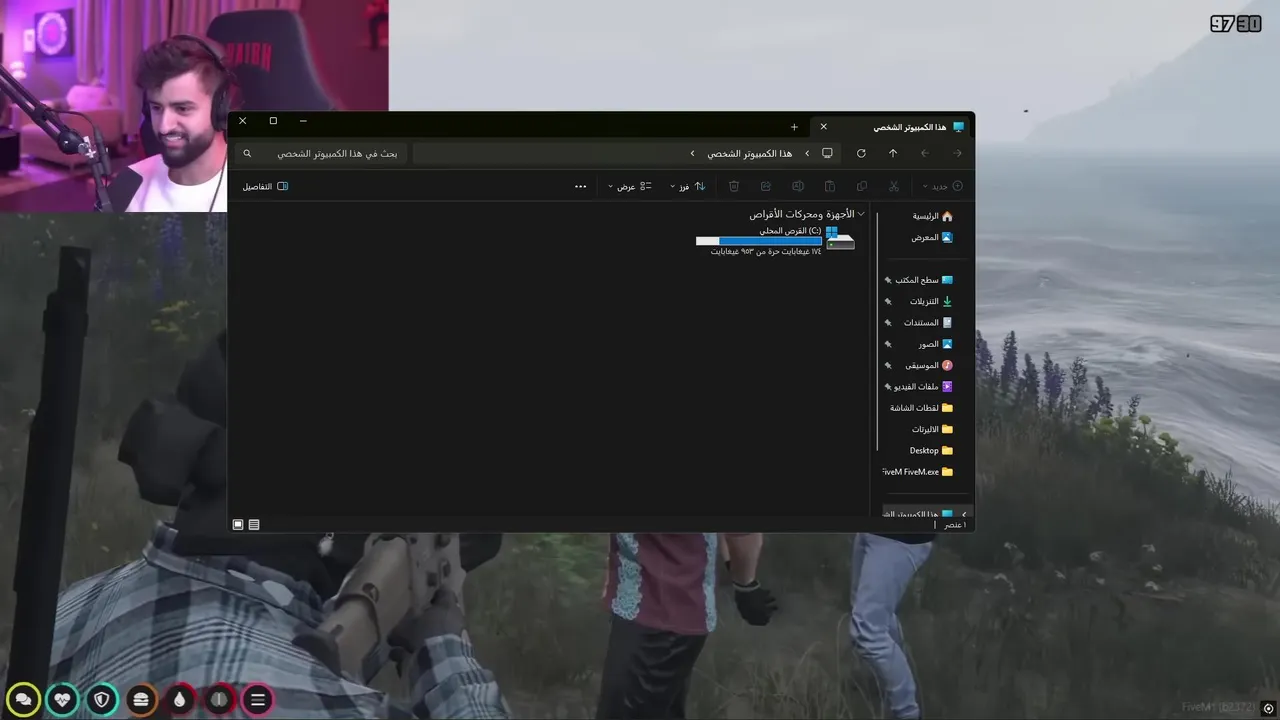Viewport: 1280px width, 720px height.
Task: Open the FiveM FiveM.exe folder
Action: coord(919,472)
